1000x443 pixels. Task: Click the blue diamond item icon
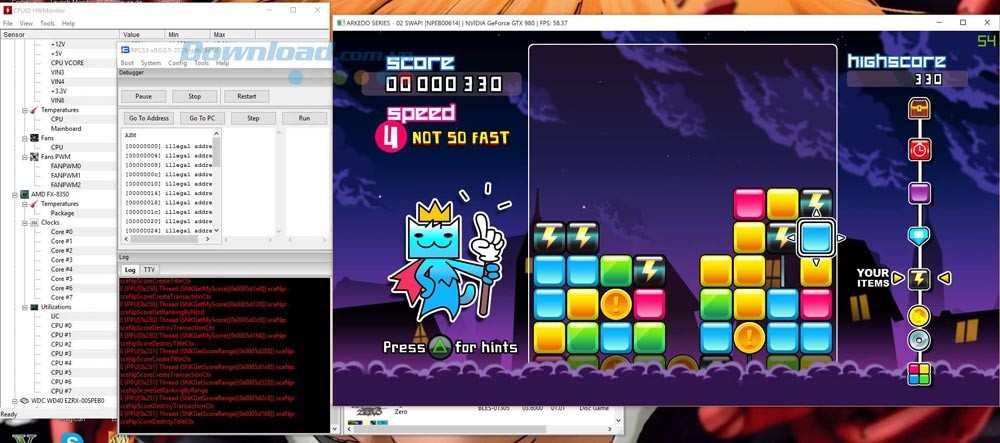(920, 235)
